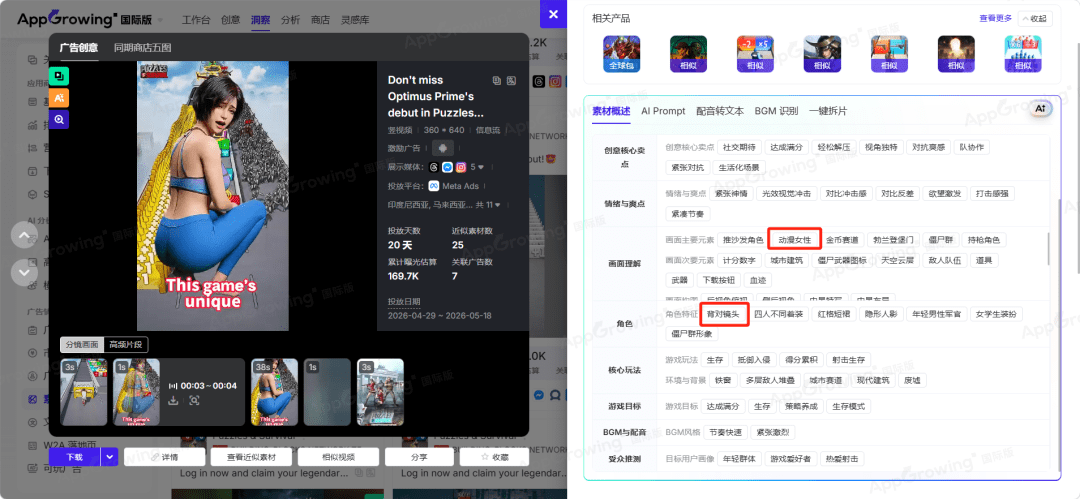Viewport: 1080px width, 499px height.
Task: Click the 策略养成 tag
Action: (802, 406)
